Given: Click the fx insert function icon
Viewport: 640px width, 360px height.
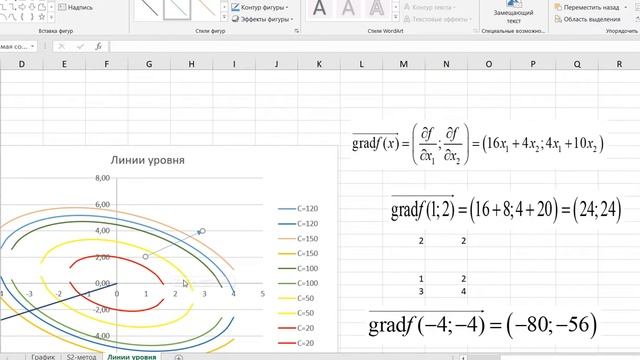Looking at the screenshot, I should pos(98,46).
